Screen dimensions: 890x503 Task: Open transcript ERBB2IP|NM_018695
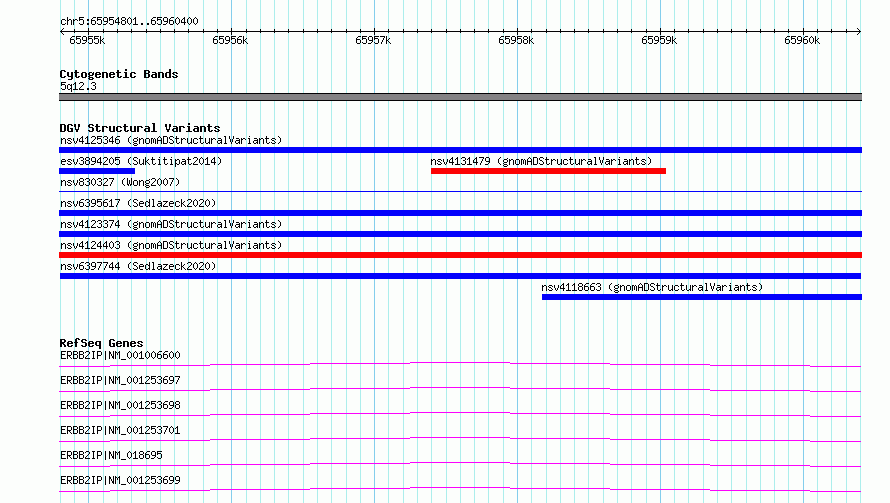[111, 455]
